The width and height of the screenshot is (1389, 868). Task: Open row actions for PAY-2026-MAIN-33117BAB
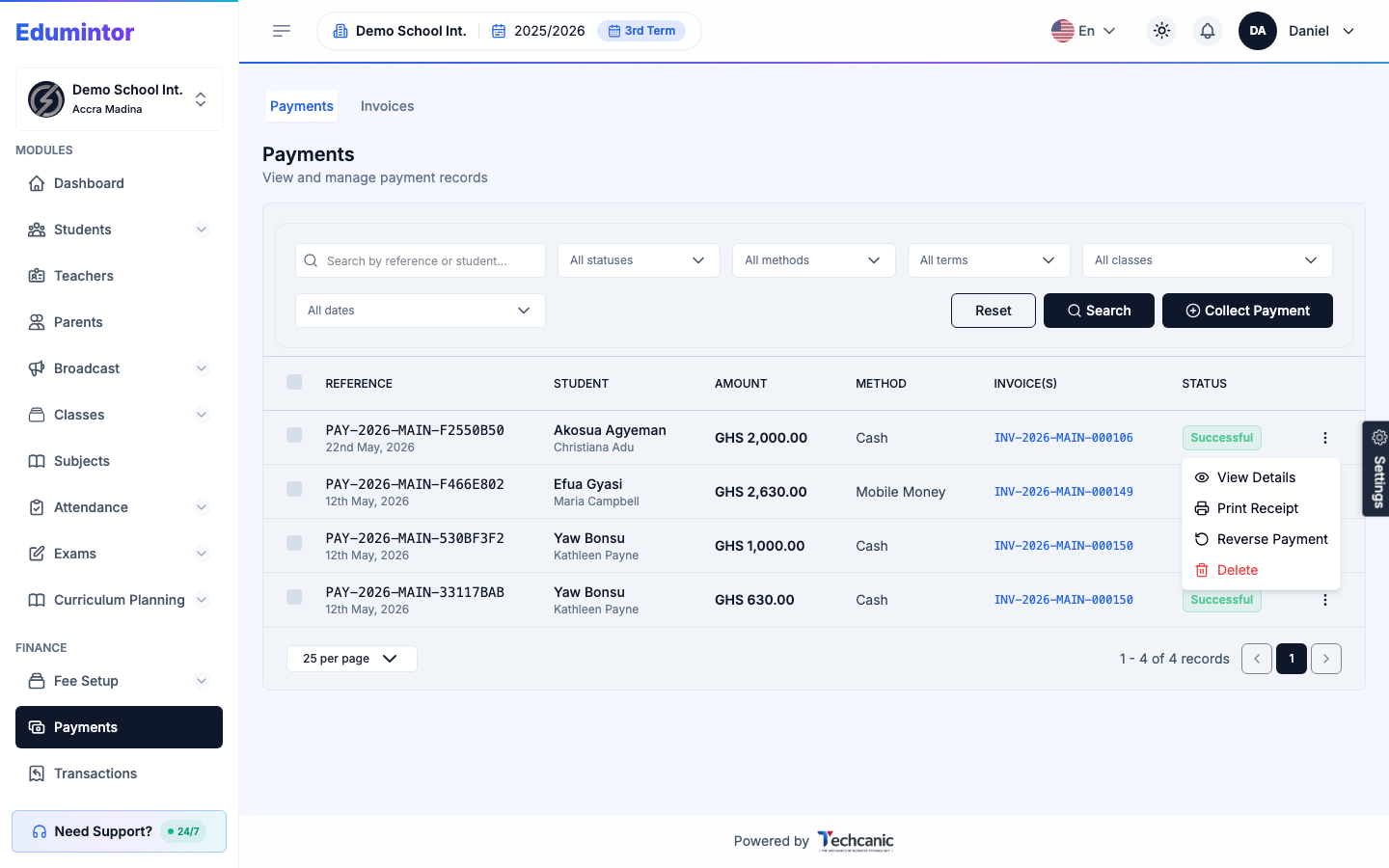pyautogui.click(x=1325, y=600)
